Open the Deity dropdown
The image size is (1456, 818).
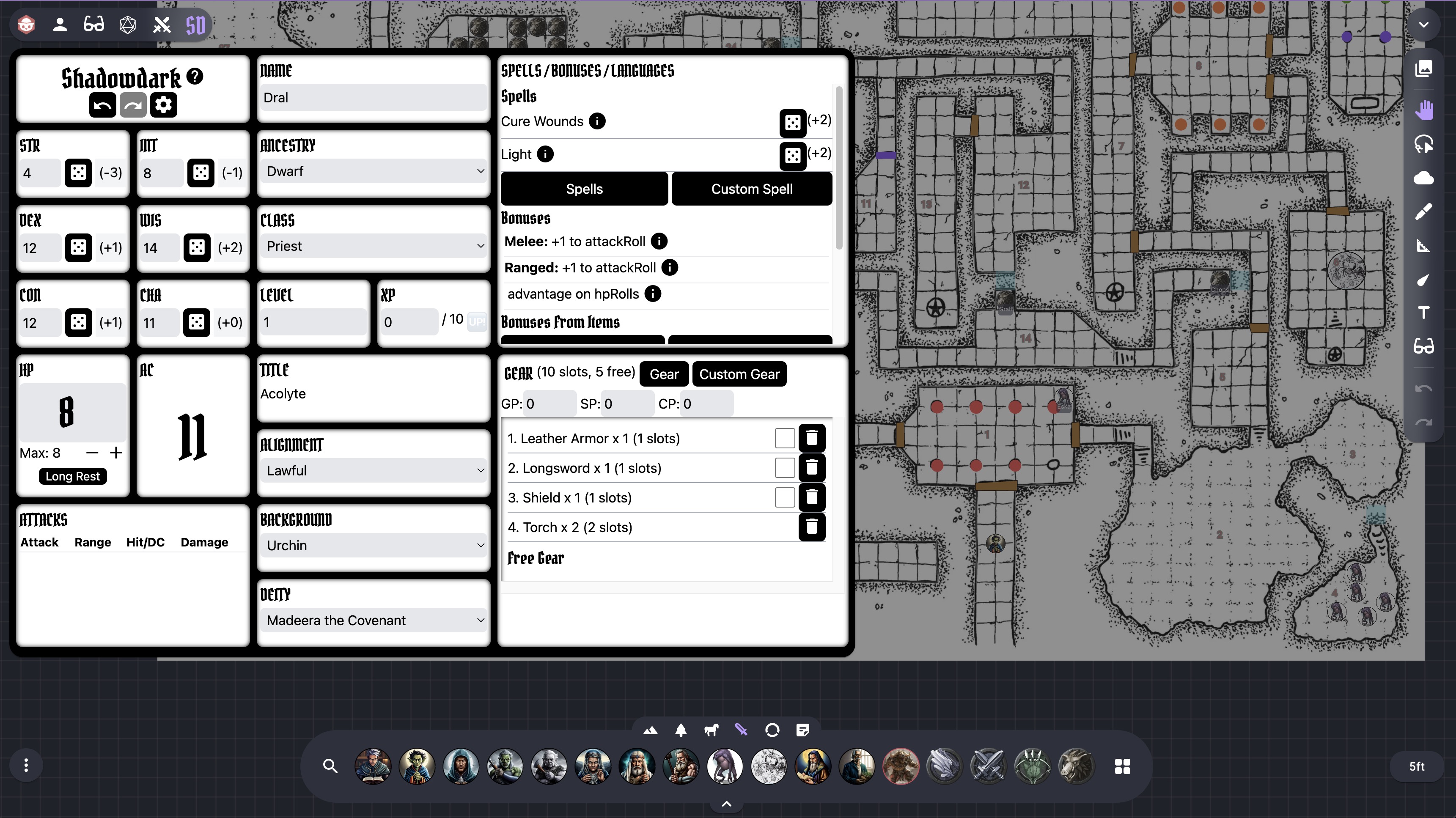[x=373, y=620]
